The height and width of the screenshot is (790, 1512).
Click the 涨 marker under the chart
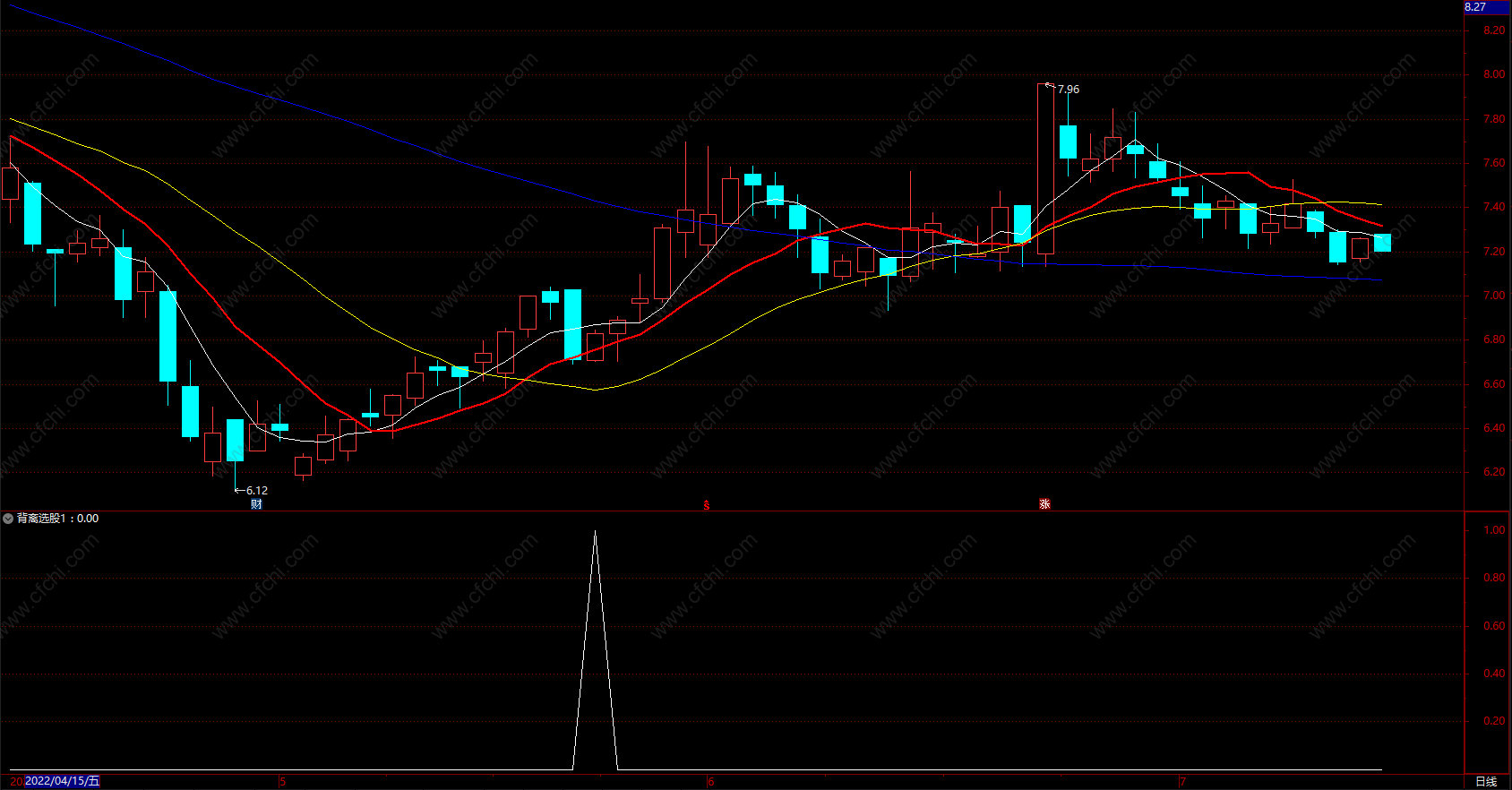pos(1044,504)
